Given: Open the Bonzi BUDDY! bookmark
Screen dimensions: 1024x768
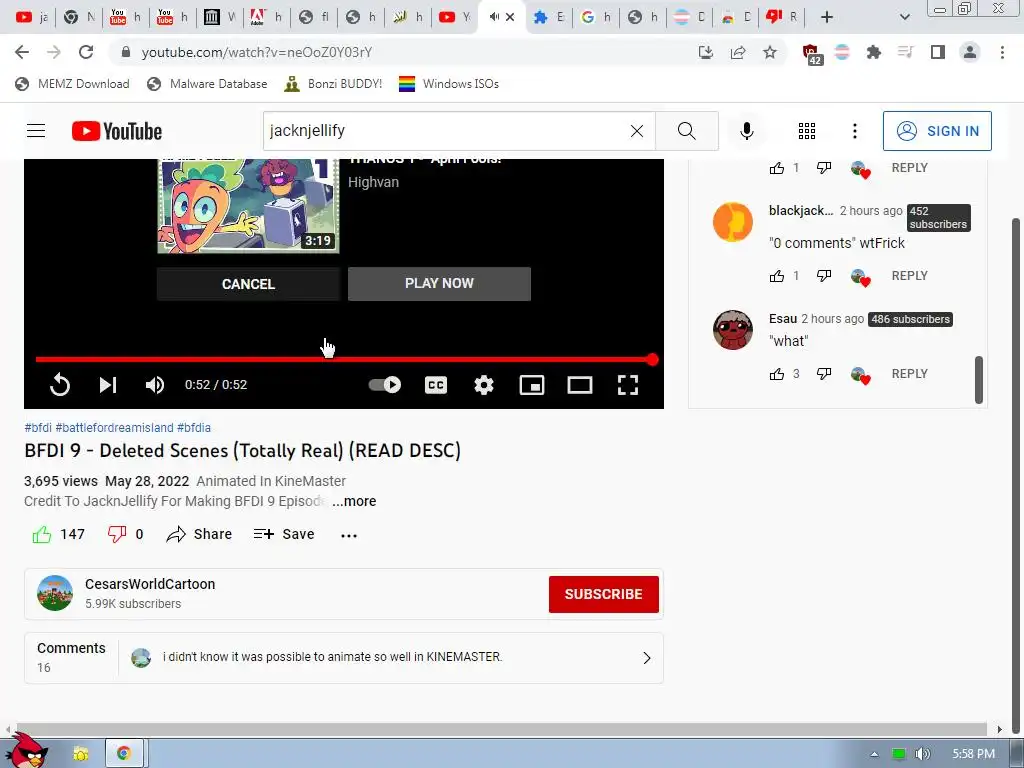Looking at the screenshot, I should click(333, 84).
